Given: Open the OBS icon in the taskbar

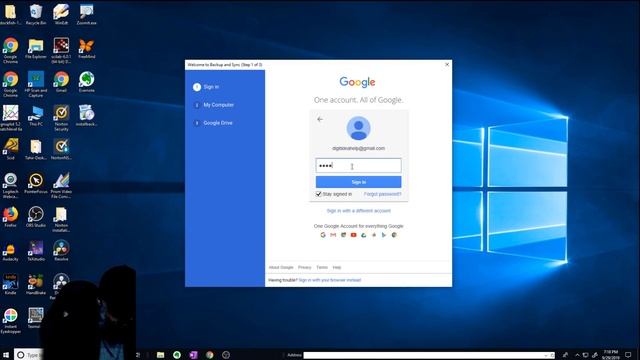Looking at the screenshot, I should (226, 355).
